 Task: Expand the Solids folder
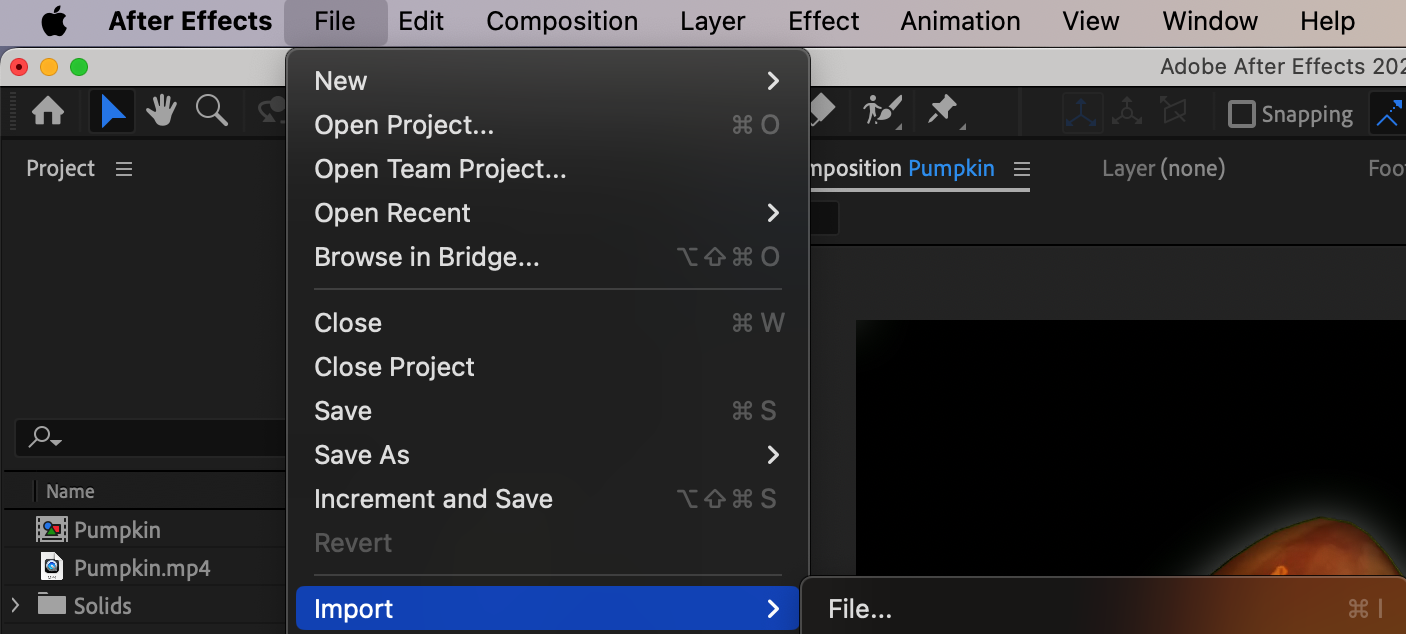[x=15, y=605]
